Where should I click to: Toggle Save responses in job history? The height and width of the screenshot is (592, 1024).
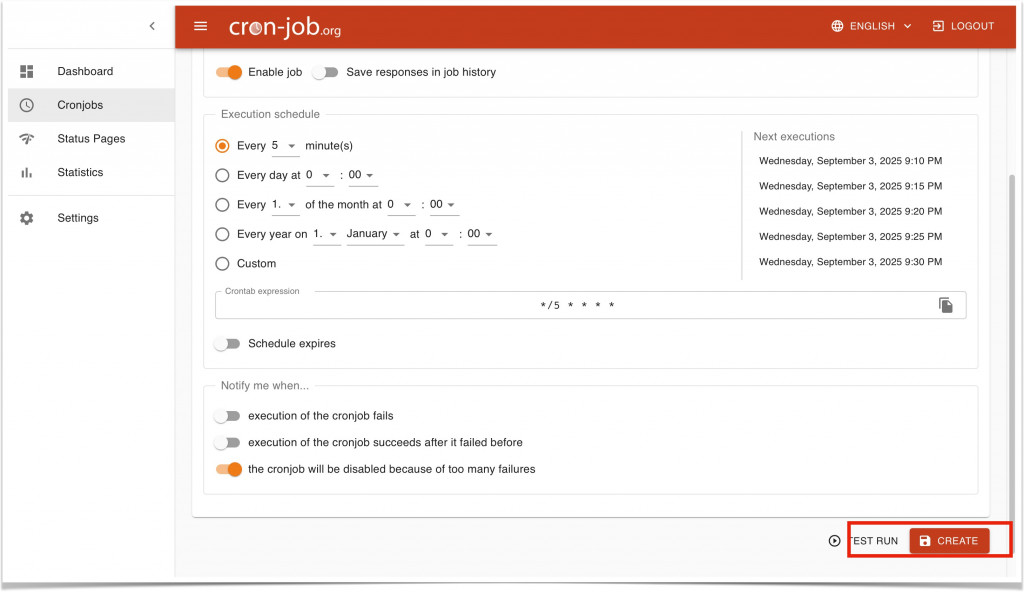[325, 72]
